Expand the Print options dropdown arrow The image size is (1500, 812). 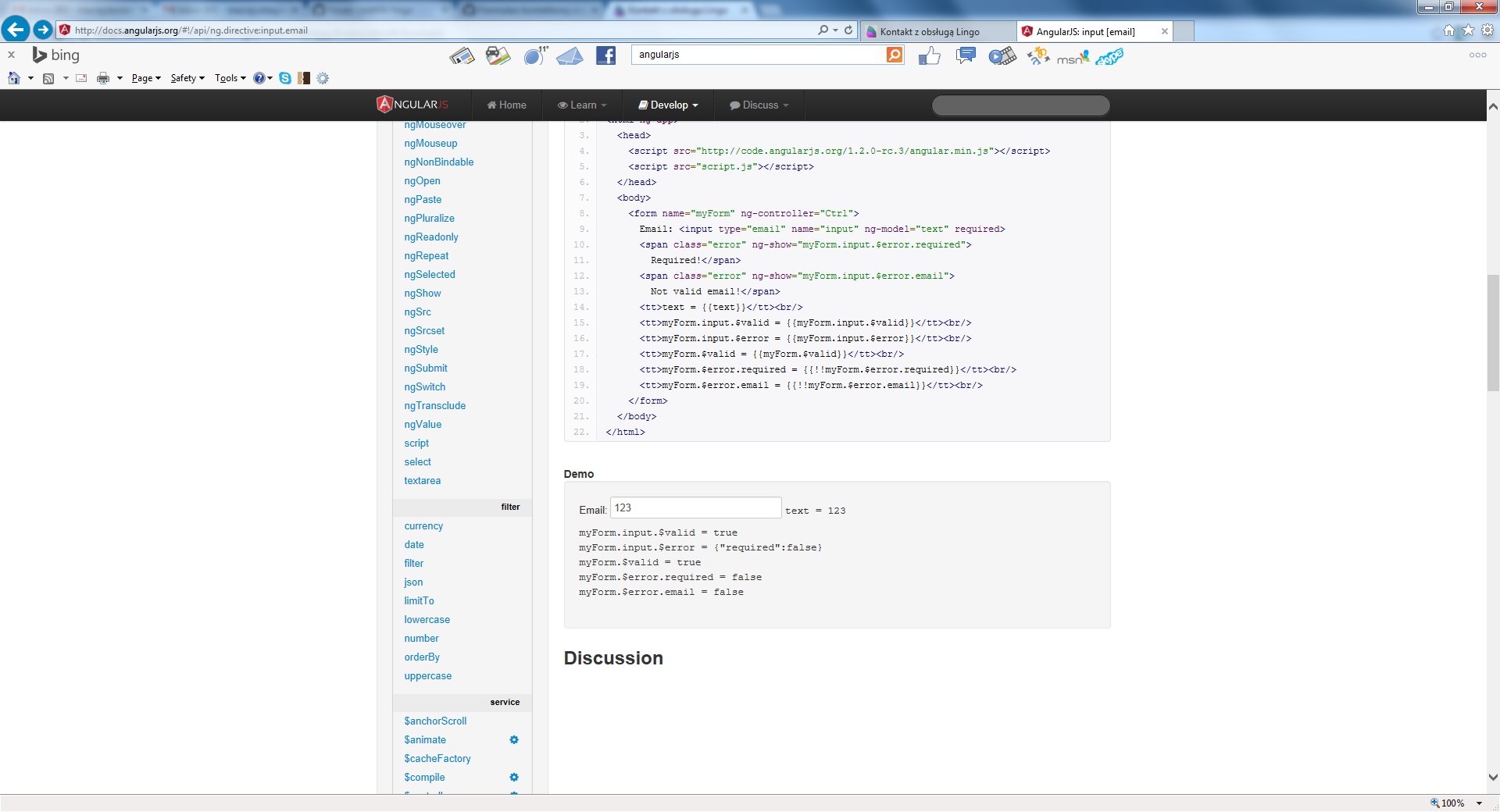pos(120,78)
